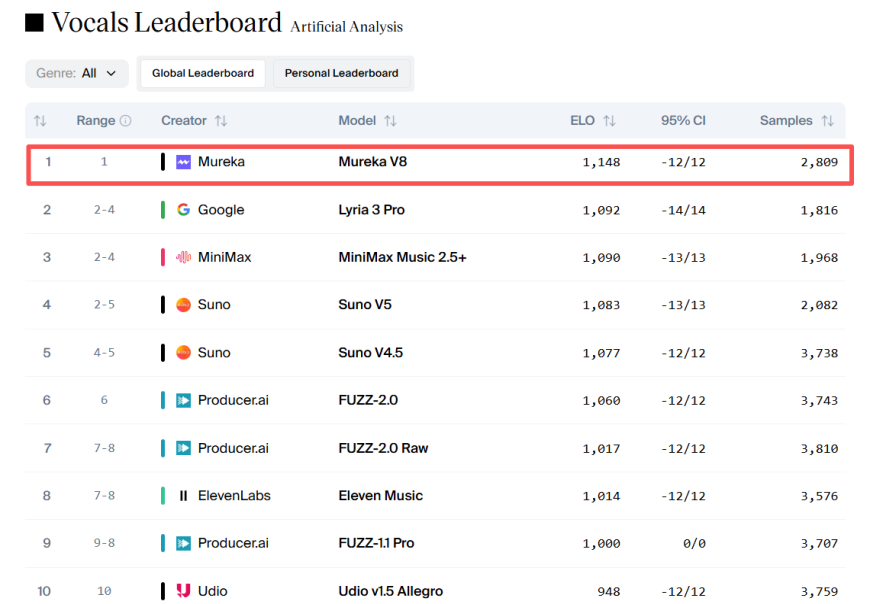Click the Udio logo icon
This screenshot has height=604, width=870.
183,591
